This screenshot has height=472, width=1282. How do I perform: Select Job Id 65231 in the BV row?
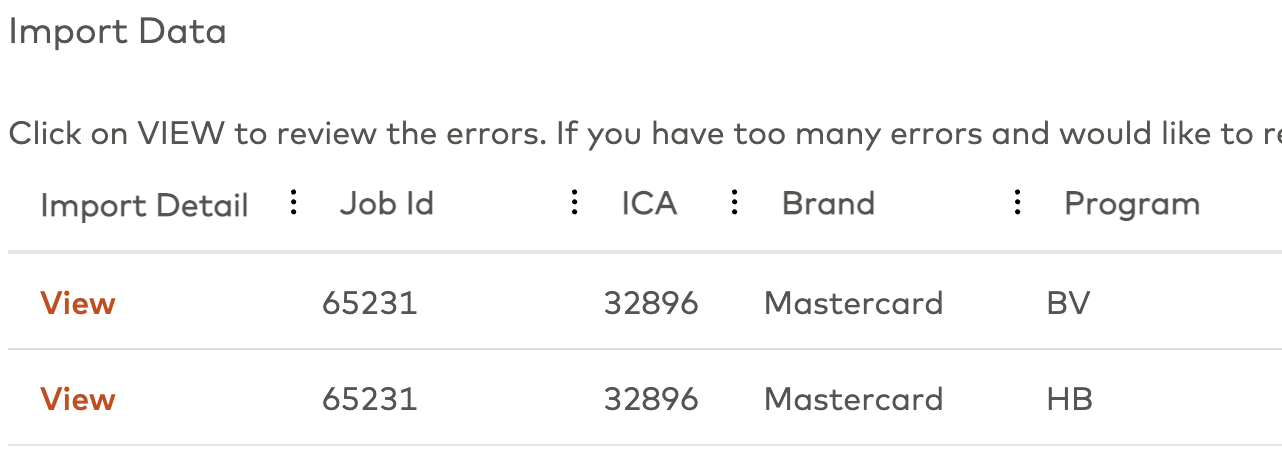pyautogui.click(x=369, y=303)
